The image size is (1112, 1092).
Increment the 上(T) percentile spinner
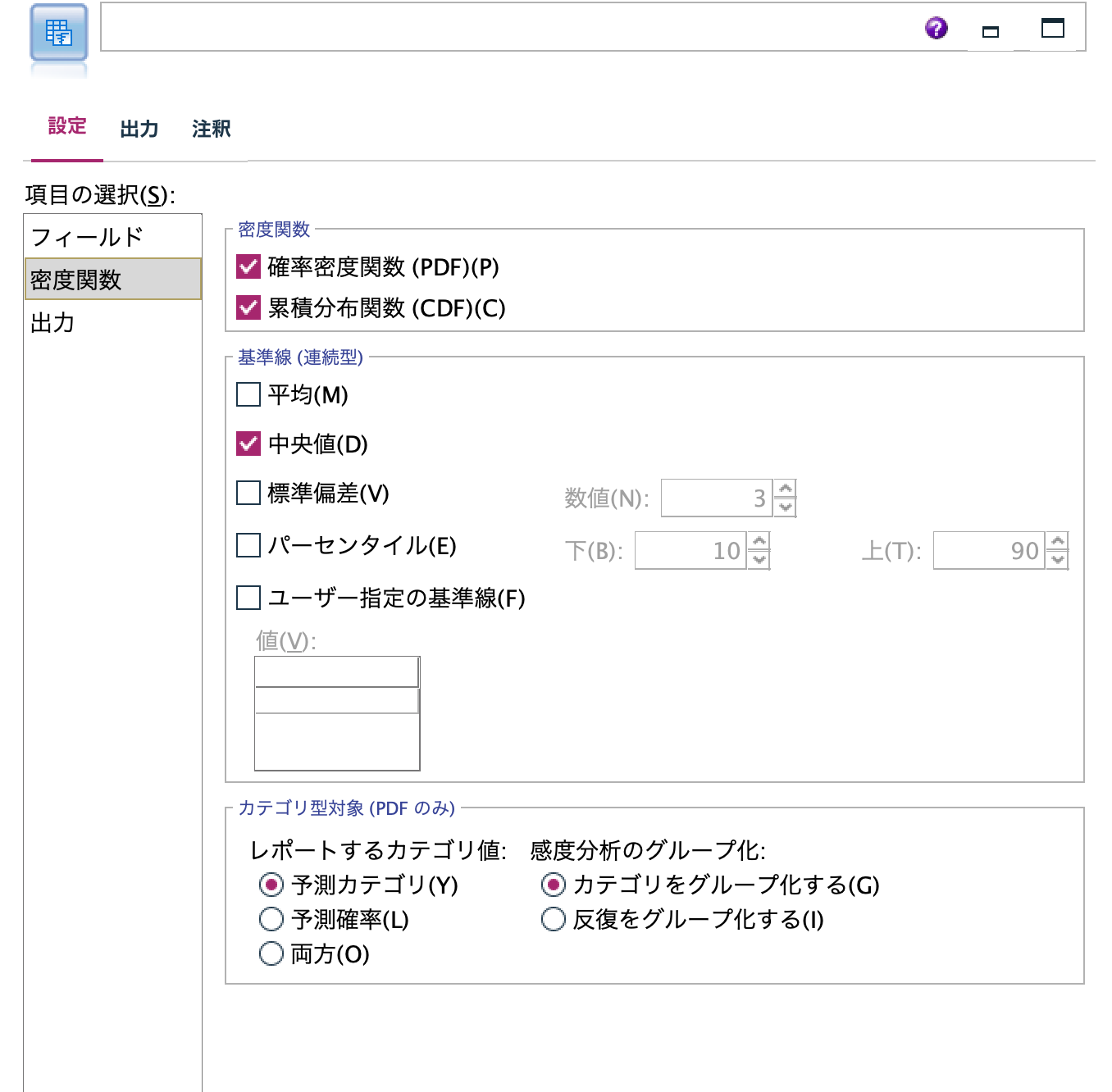1058,543
